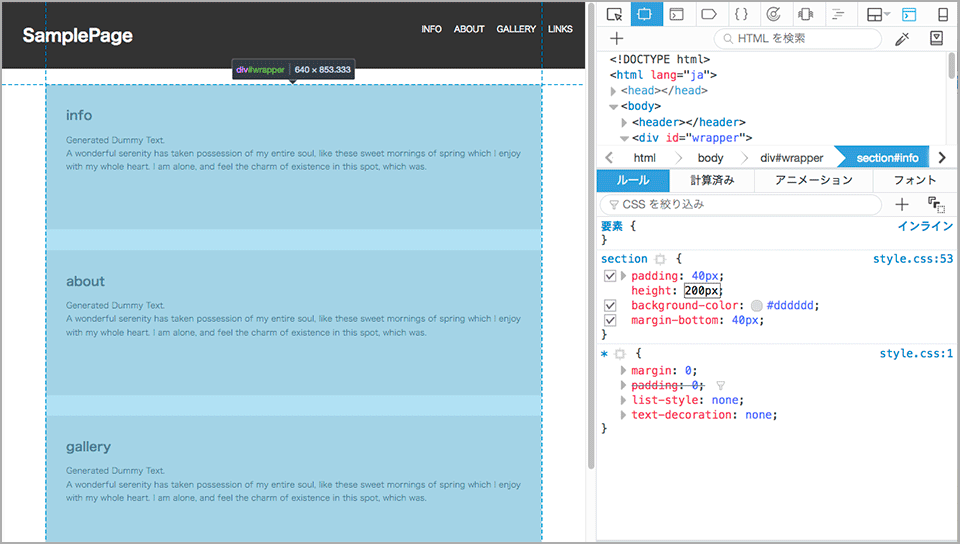Click the eyedropper color picker icon

[901, 39]
